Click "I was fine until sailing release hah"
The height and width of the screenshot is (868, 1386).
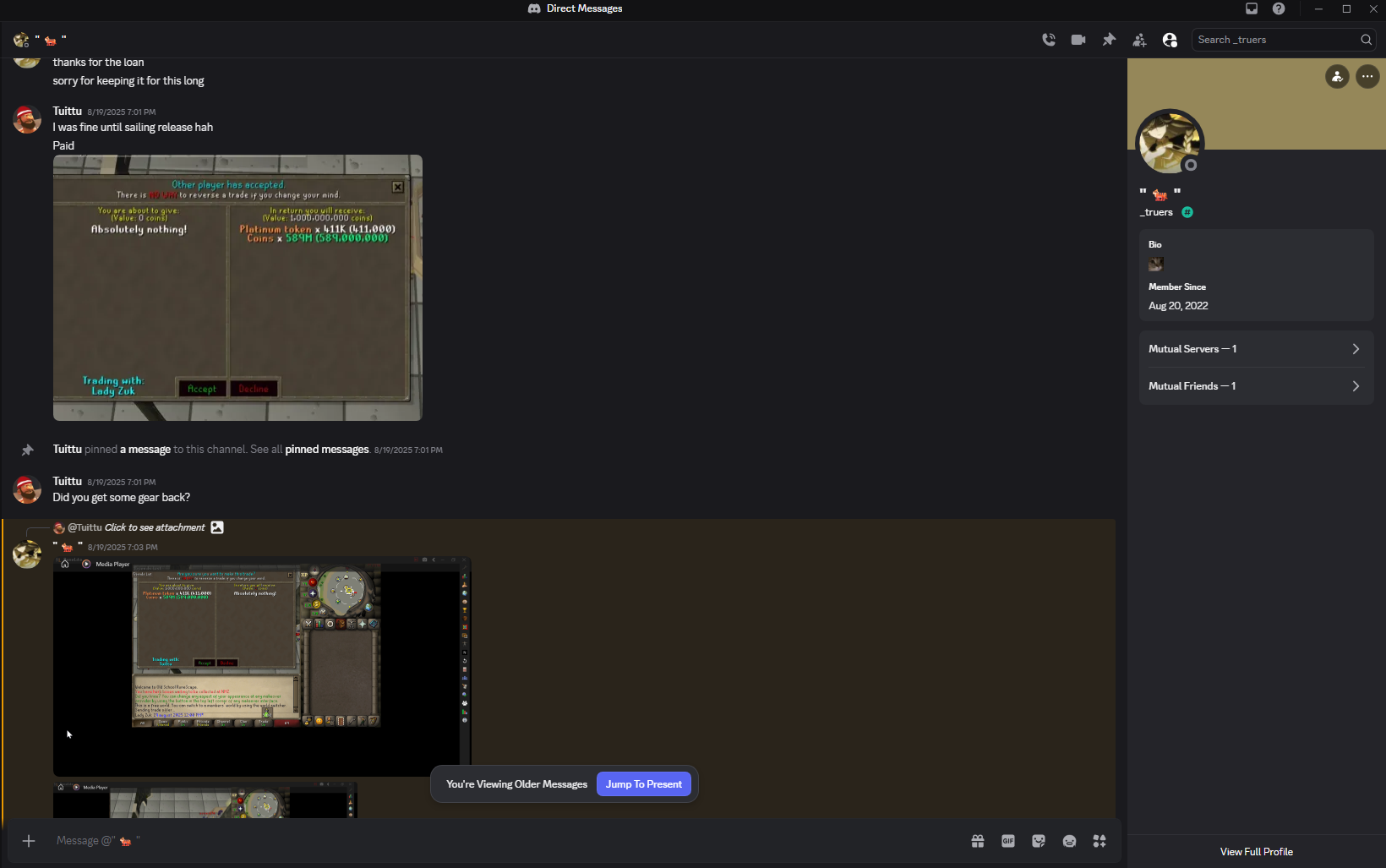click(x=133, y=128)
